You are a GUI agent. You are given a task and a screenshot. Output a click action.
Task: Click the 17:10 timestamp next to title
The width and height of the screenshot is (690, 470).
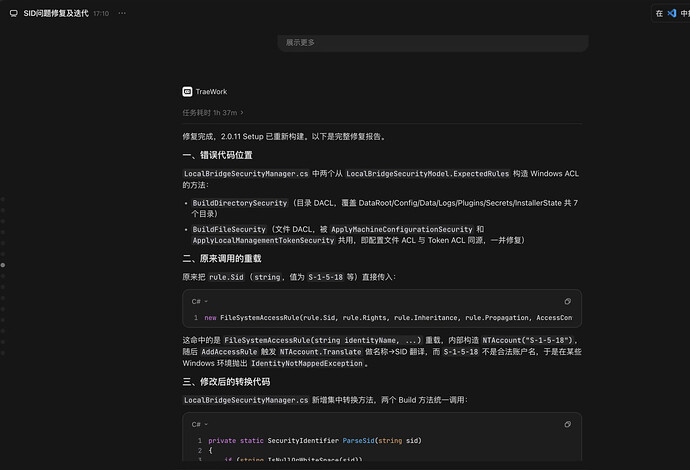point(101,14)
